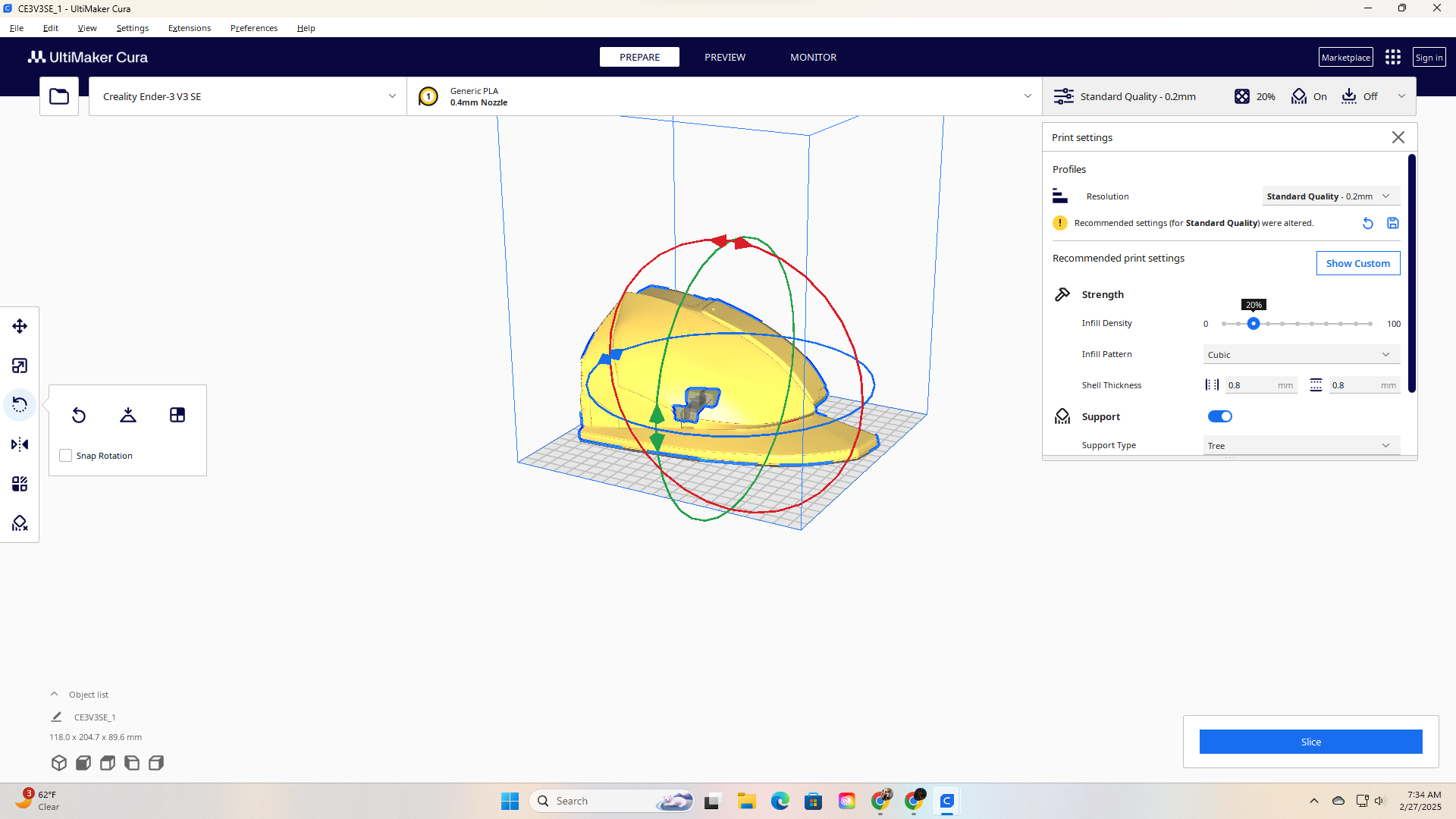The width and height of the screenshot is (1456, 819).
Task: Save altered profile settings icon
Action: click(x=1393, y=223)
